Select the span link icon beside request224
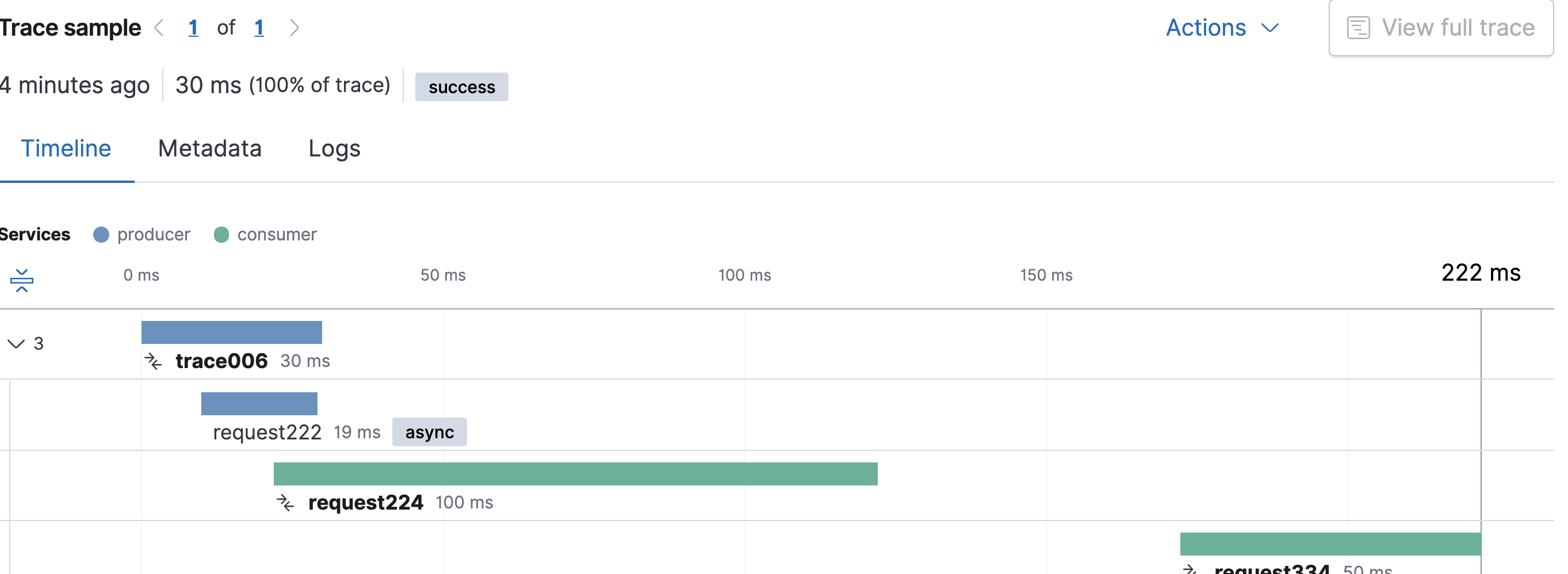The height and width of the screenshot is (574, 1568). pyautogui.click(x=285, y=503)
